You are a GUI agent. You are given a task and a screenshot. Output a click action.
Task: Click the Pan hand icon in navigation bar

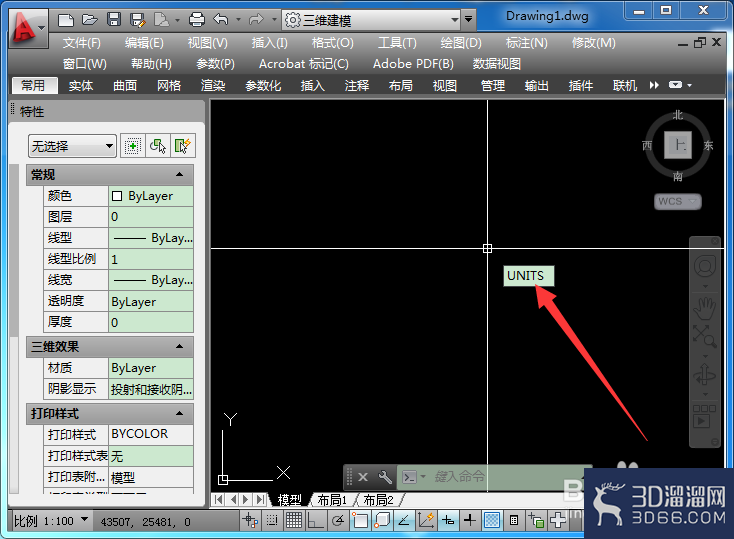point(705,308)
